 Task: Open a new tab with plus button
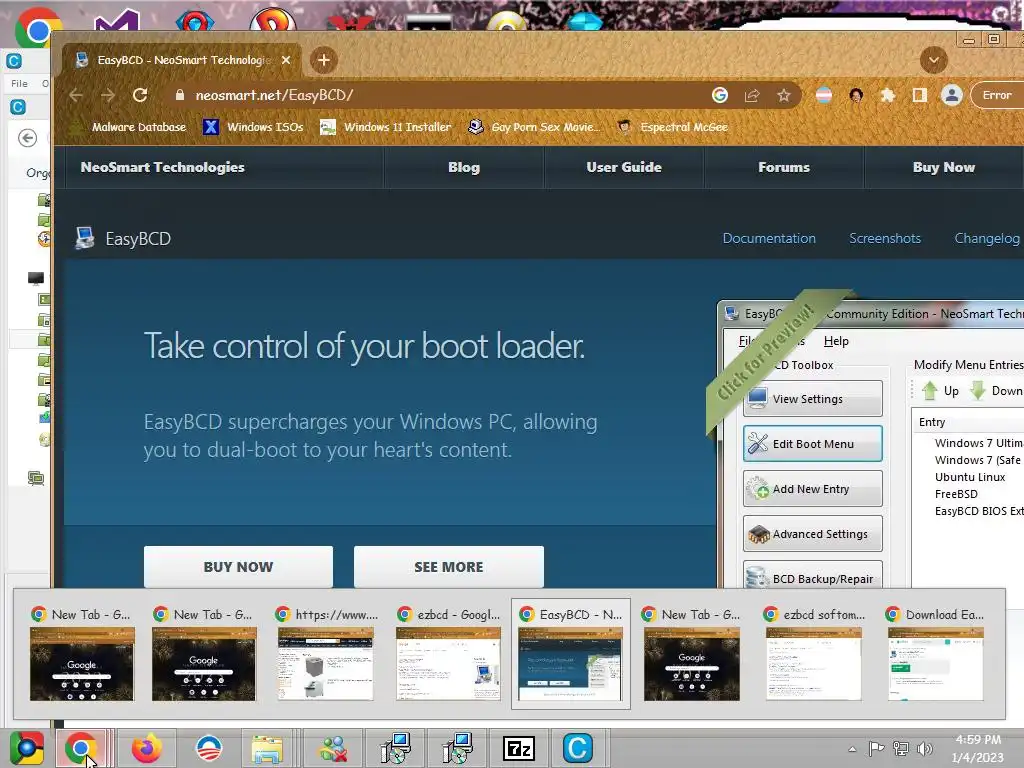click(324, 60)
